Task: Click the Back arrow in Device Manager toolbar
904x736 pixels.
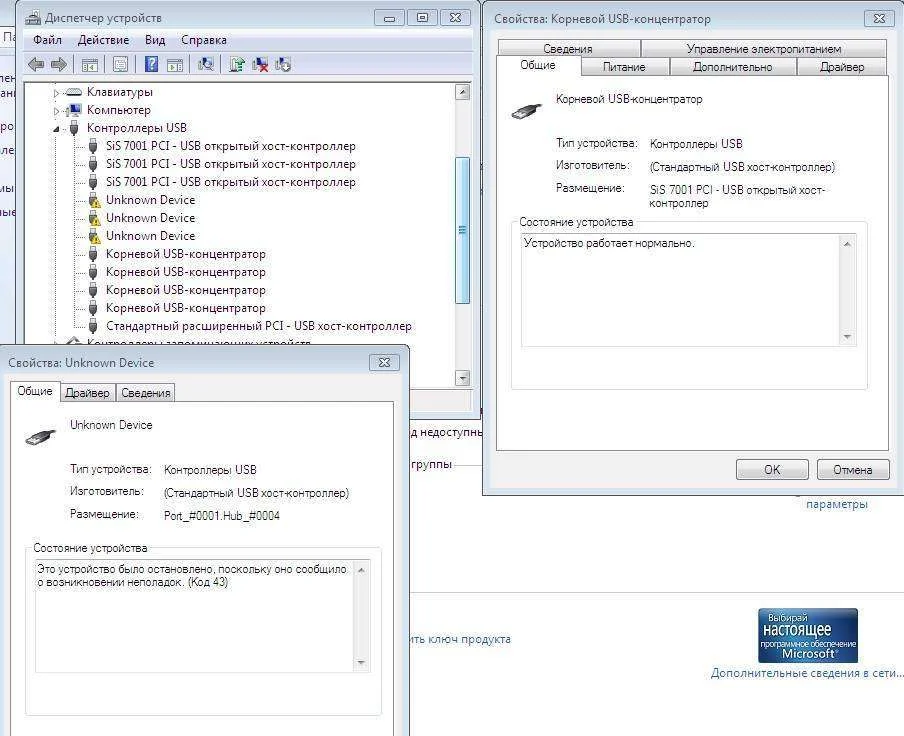Action: click(x=36, y=65)
